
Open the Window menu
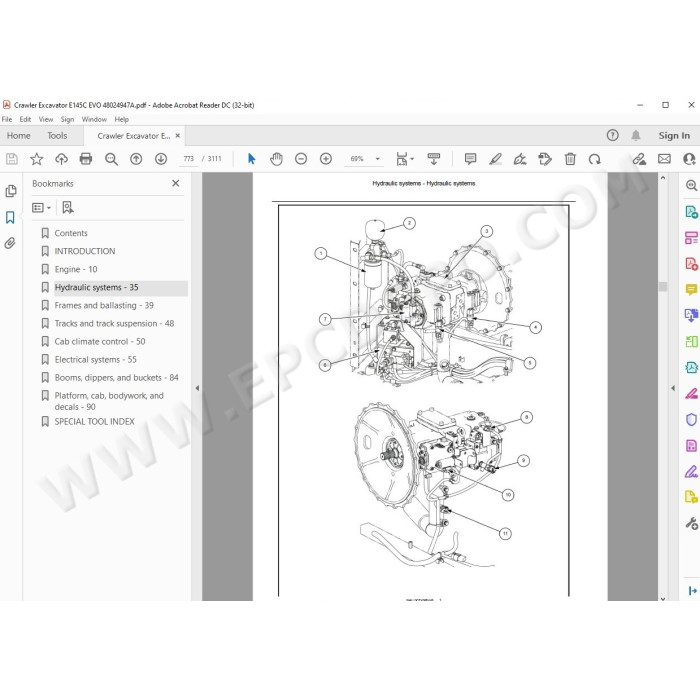pyautogui.click(x=94, y=119)
